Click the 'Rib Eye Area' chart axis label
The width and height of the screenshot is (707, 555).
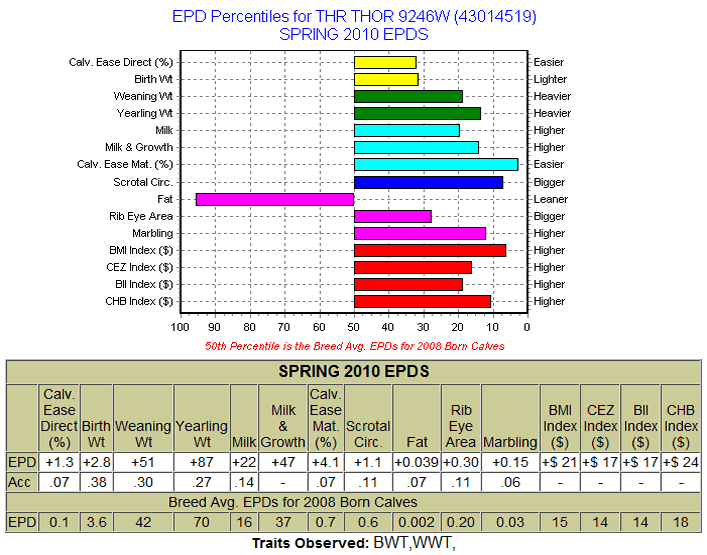(141, 216)
